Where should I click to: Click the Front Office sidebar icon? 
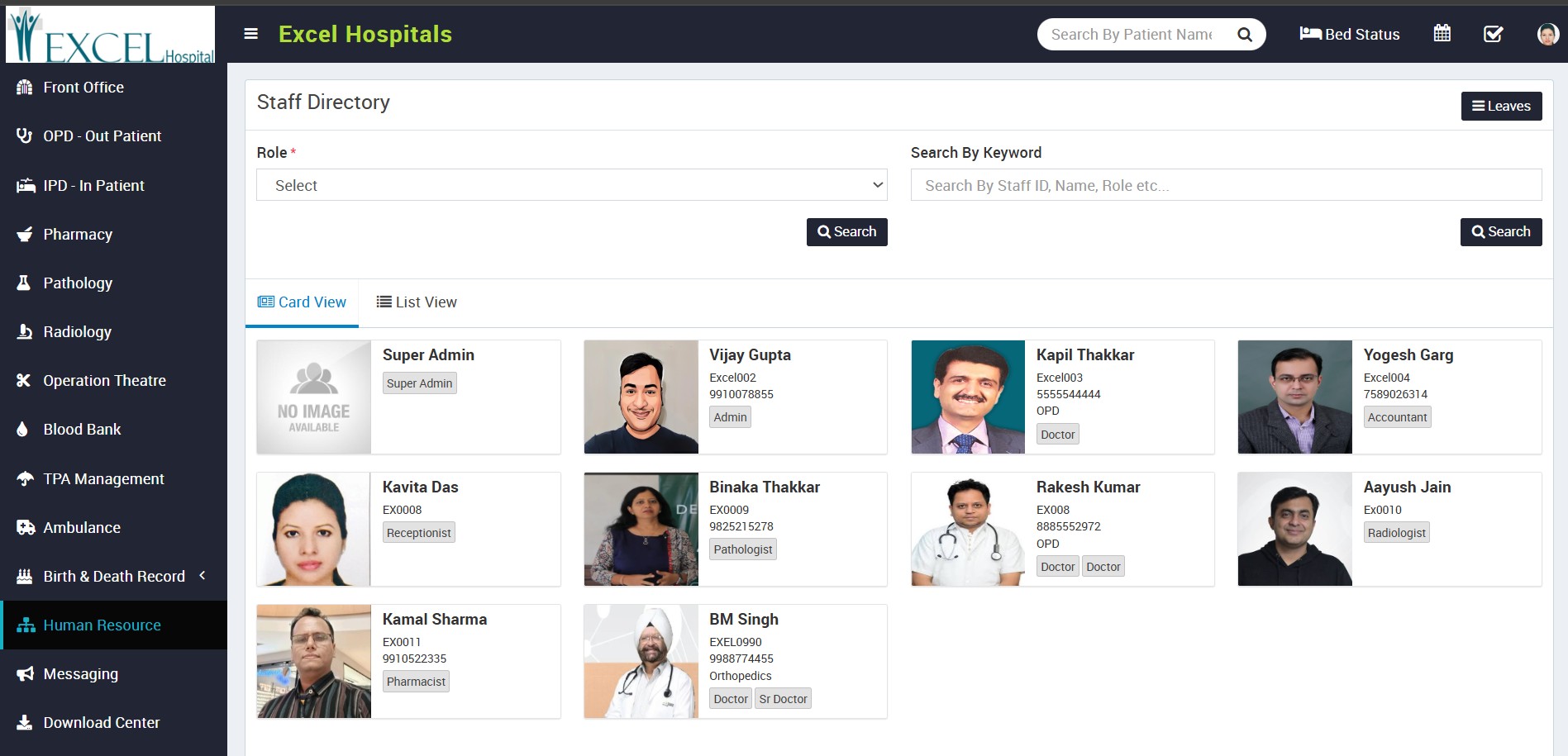point(25,88)
